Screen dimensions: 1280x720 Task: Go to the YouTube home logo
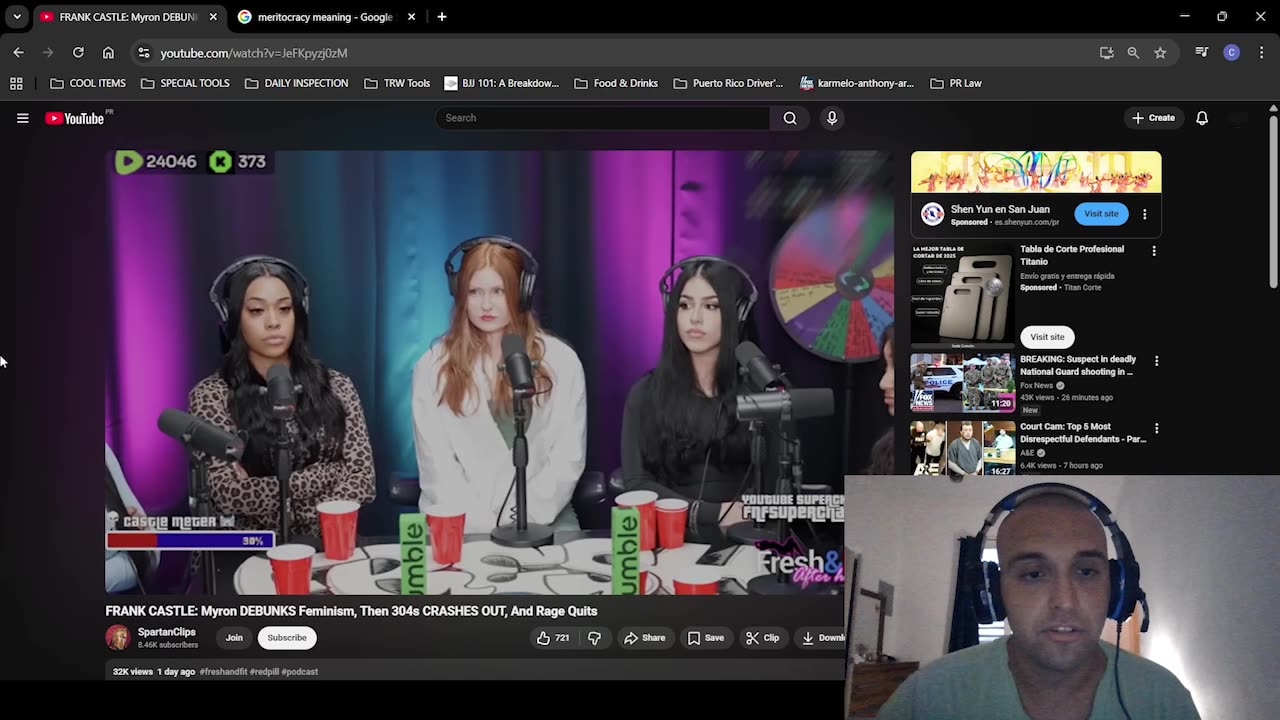click(x=75, y=118)
